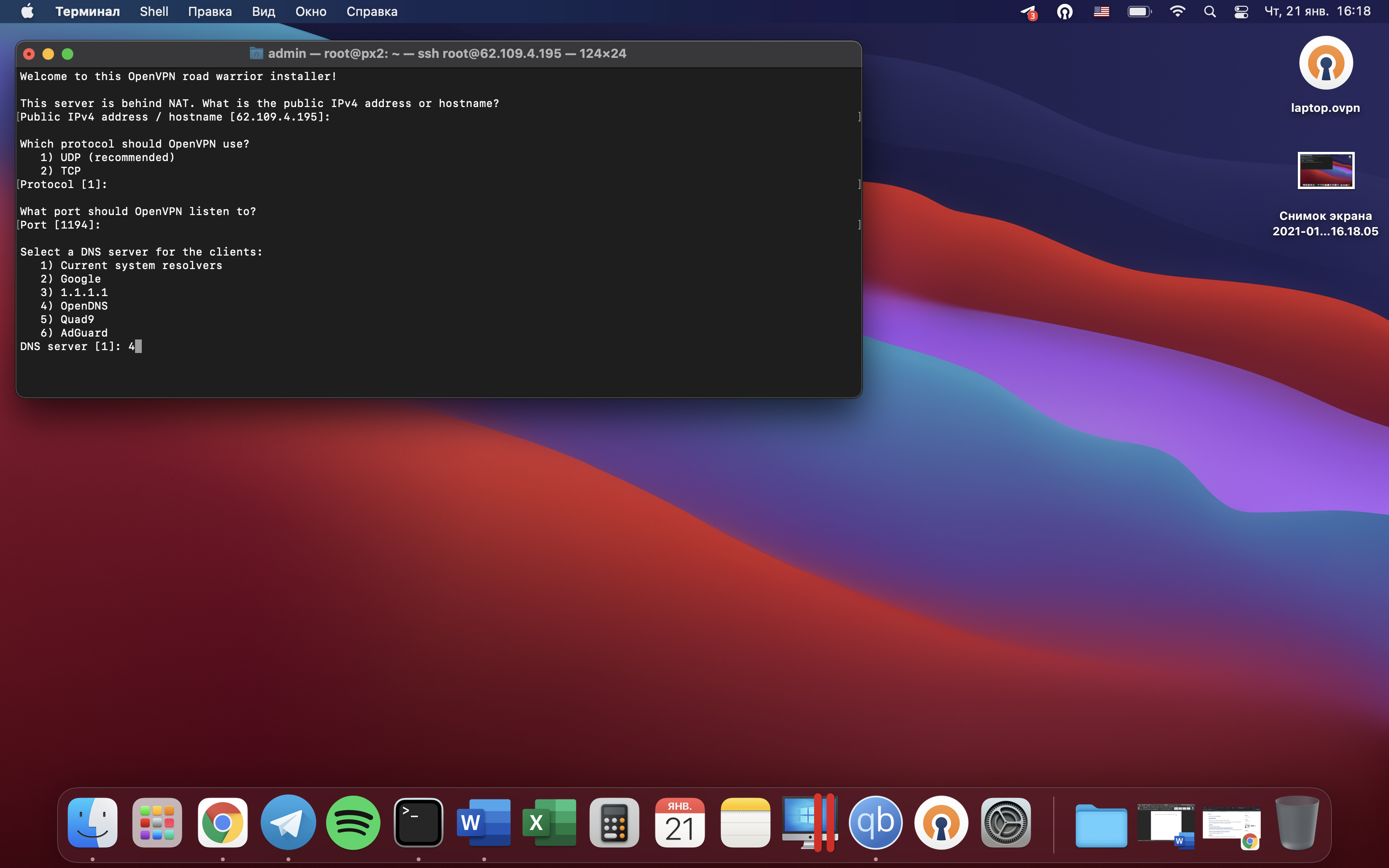The image size is (1389, 868).
Task: Open the Правка menu
Action: [x=210, y=12]
